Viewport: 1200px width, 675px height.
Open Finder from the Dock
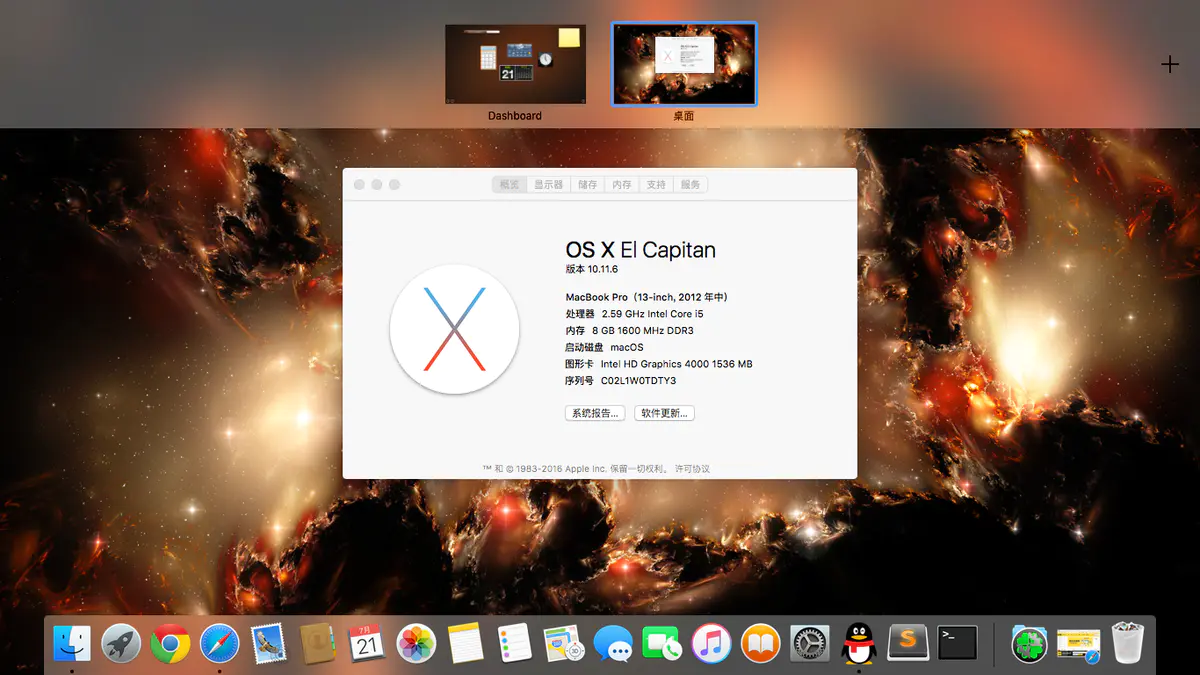pyautogui.click(x=72, y=643)
